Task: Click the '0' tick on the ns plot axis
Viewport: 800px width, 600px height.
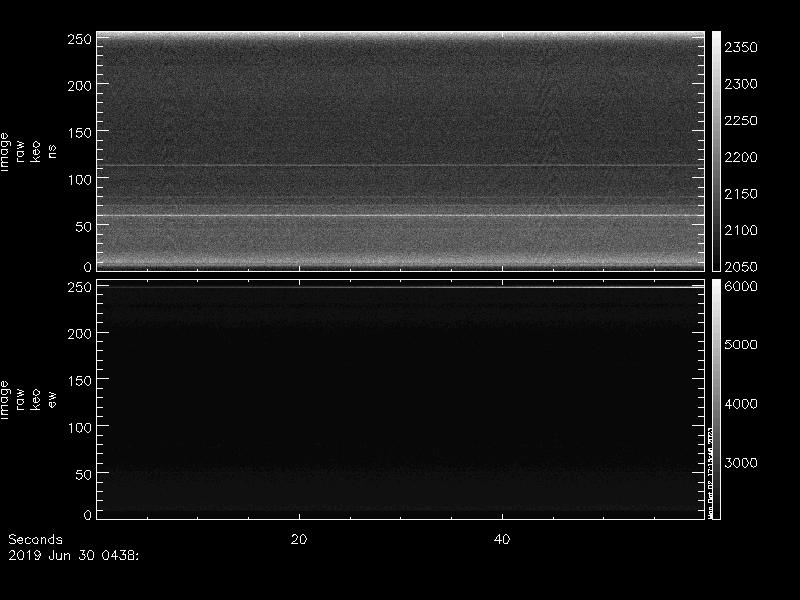Action: pyautogui.click(x=88, y=267)
